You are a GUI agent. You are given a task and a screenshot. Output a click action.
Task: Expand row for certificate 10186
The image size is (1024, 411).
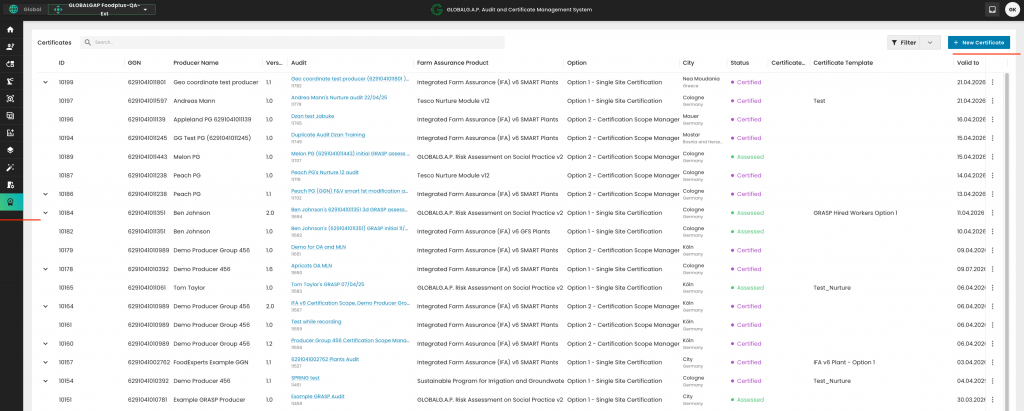click(x=45, y=194)
